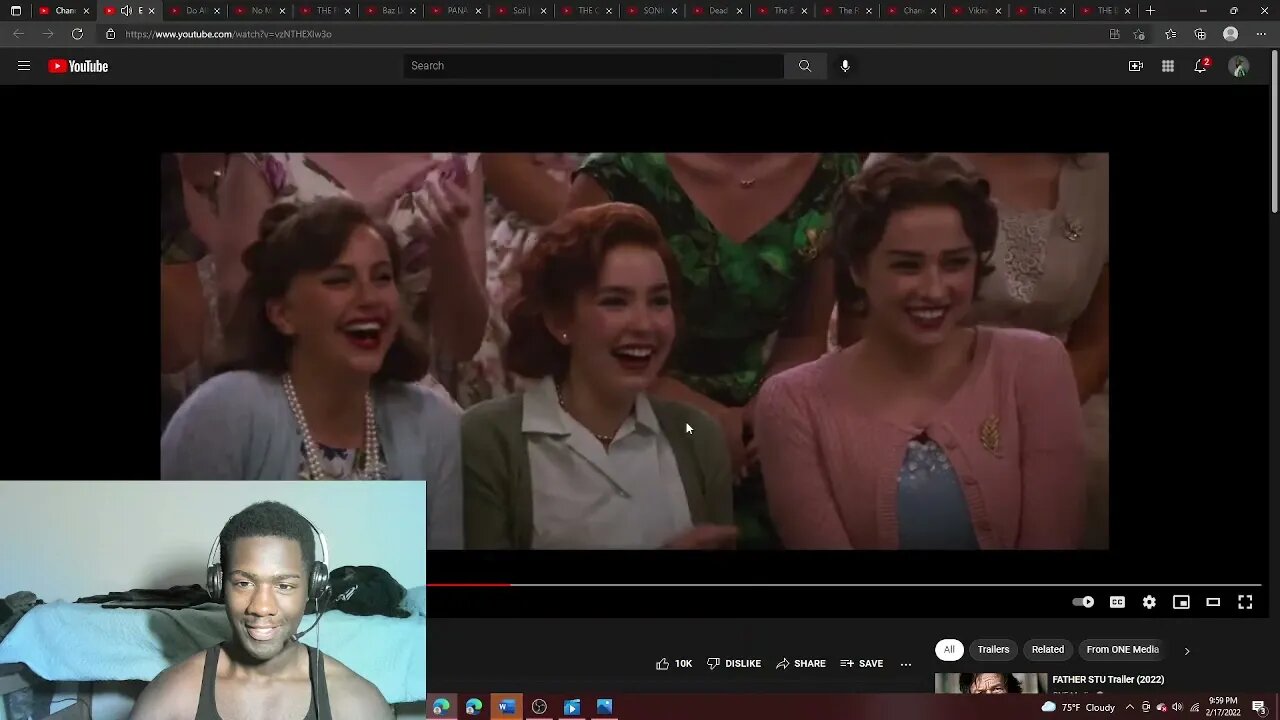Open the Photos app taskbar icon

point(604,707)
